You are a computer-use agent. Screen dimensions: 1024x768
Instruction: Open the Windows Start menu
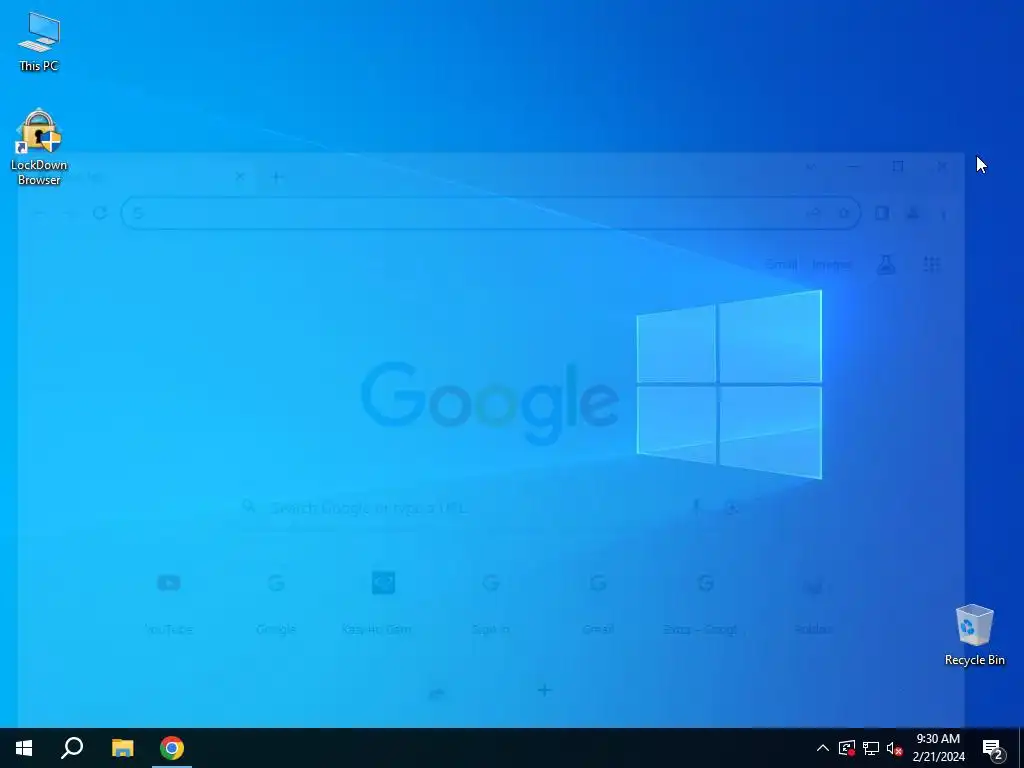pos(24,748)
